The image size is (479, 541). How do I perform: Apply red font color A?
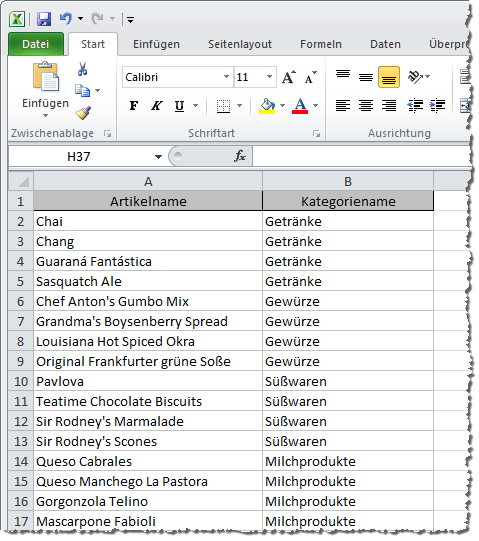(300, 106)
